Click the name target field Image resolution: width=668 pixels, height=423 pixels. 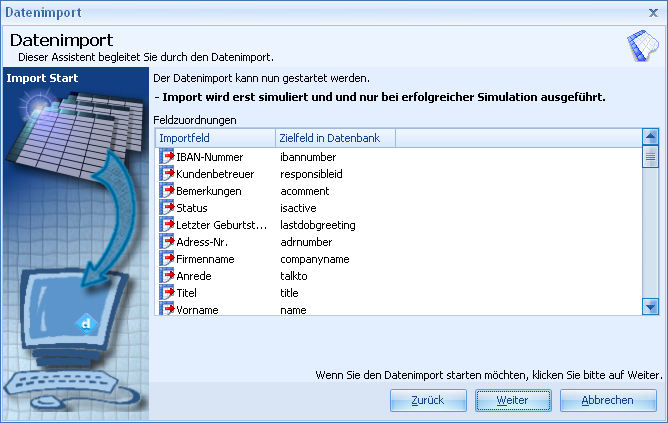[x=293, y=310]
